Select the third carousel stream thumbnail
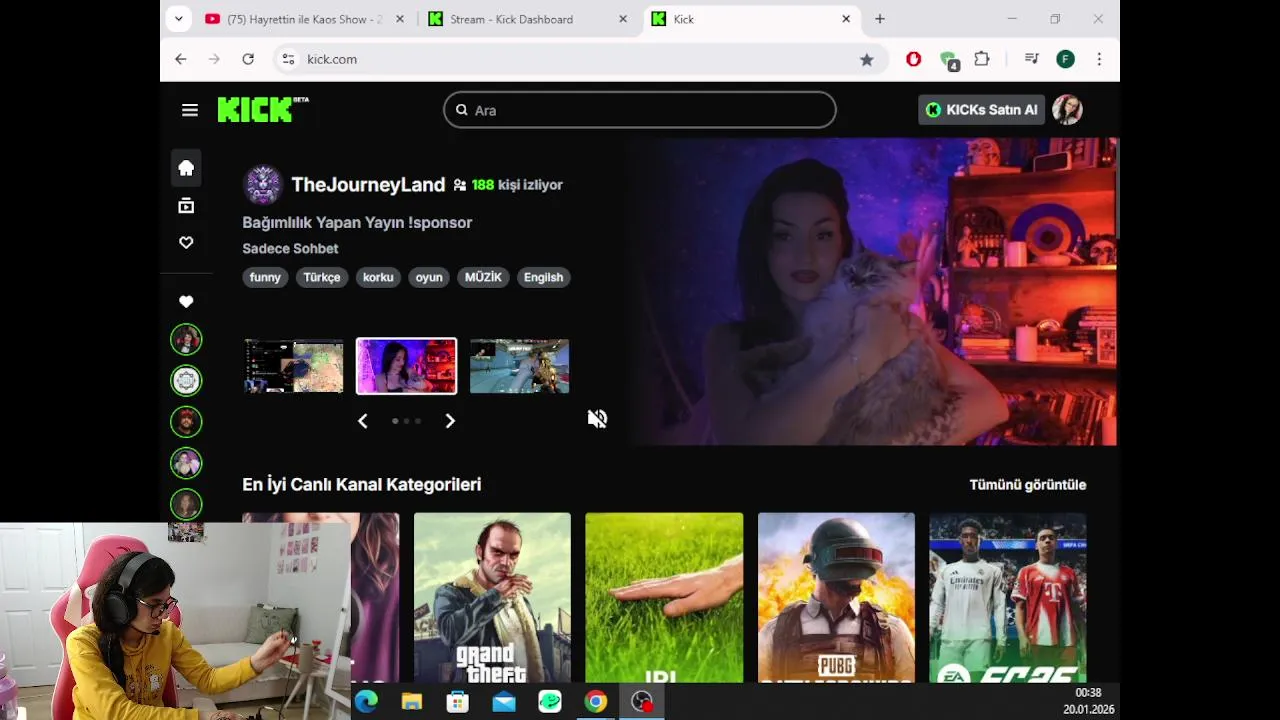 pos(520,366)
